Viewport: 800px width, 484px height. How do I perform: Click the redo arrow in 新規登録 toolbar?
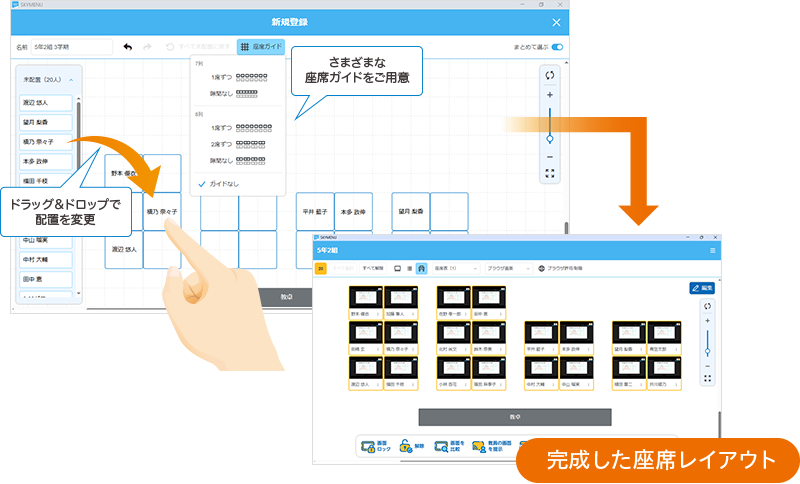147,47
